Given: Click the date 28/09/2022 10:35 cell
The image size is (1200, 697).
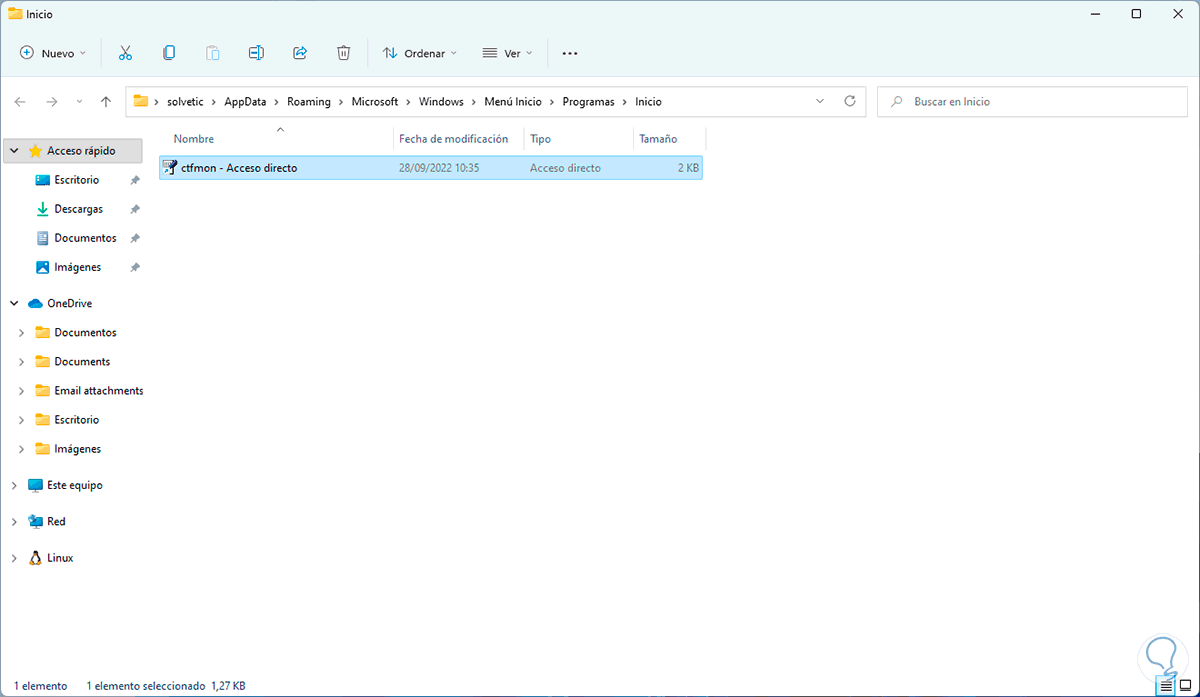Looking at the screenshot, I should 439,168.
